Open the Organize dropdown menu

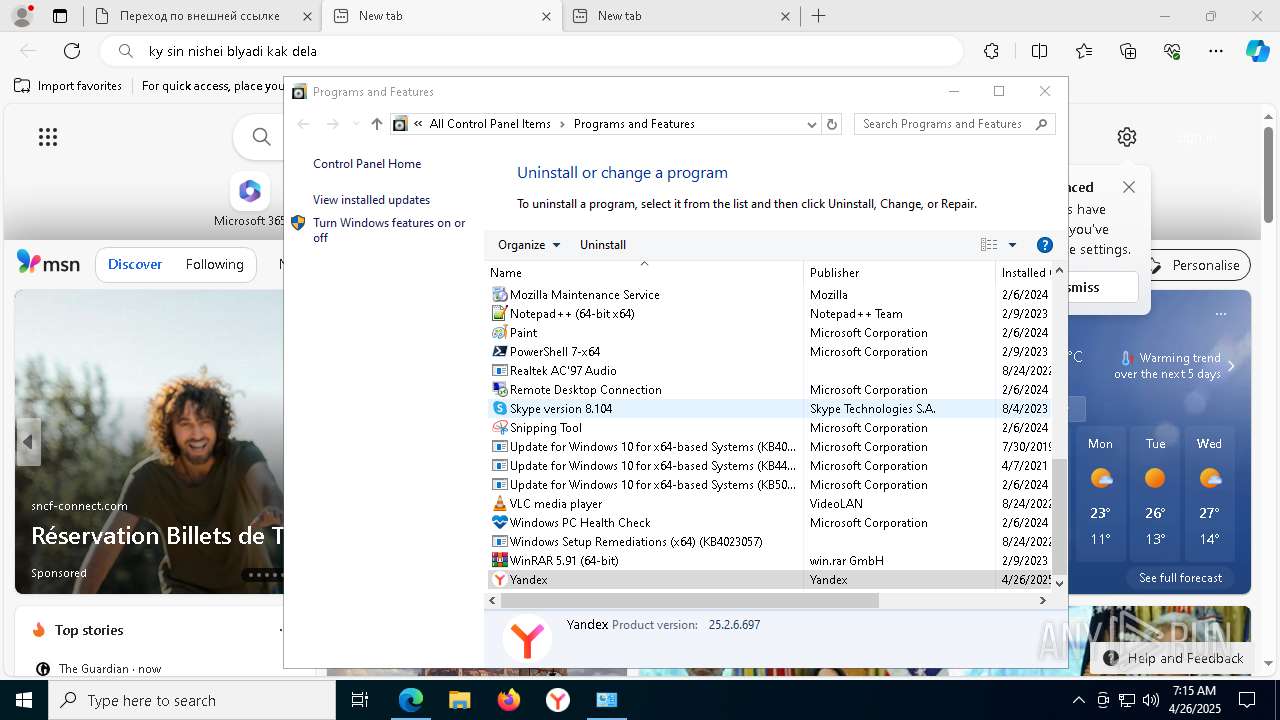529,245
